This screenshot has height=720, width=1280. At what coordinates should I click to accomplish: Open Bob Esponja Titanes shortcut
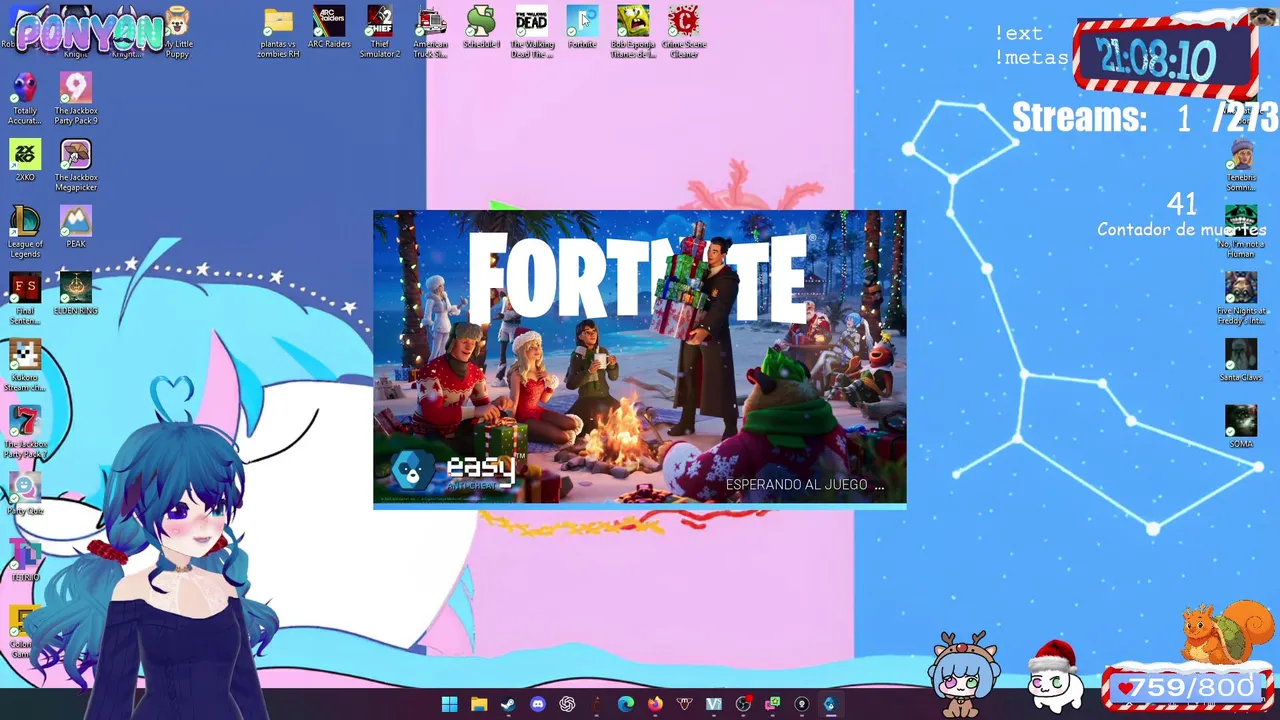pos(633,33)
